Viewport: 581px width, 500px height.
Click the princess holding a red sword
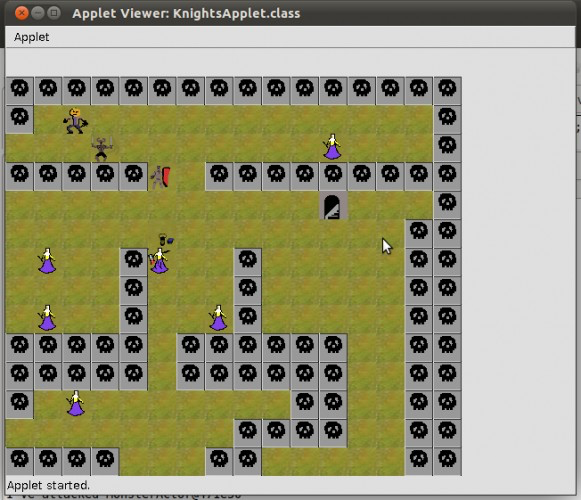tap(159, 261)
